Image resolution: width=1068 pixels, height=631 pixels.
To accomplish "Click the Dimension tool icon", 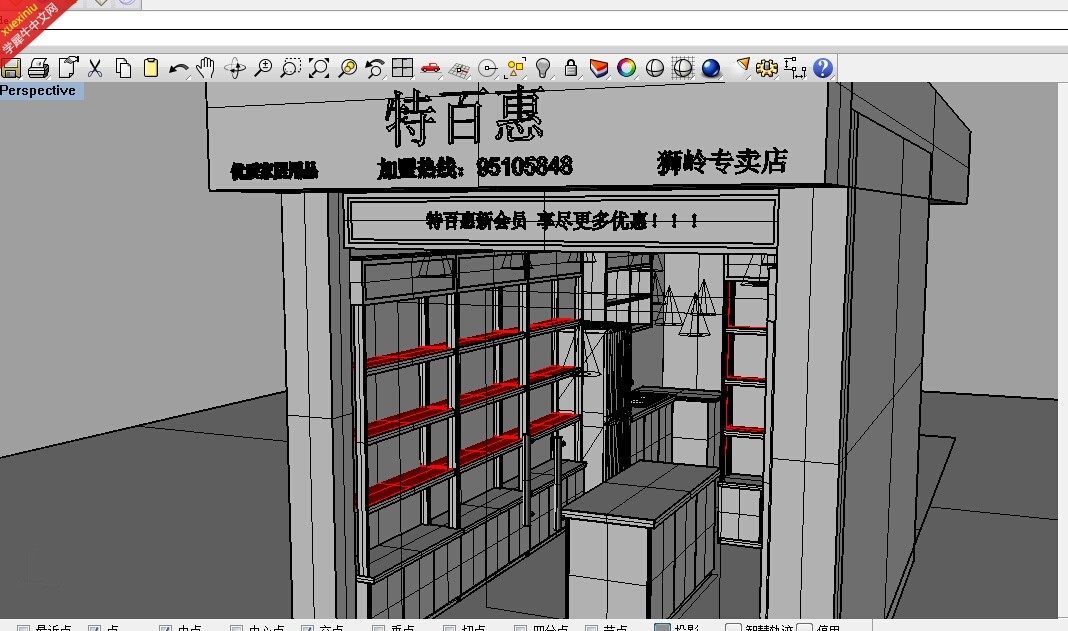I will (x=795, y=68).
